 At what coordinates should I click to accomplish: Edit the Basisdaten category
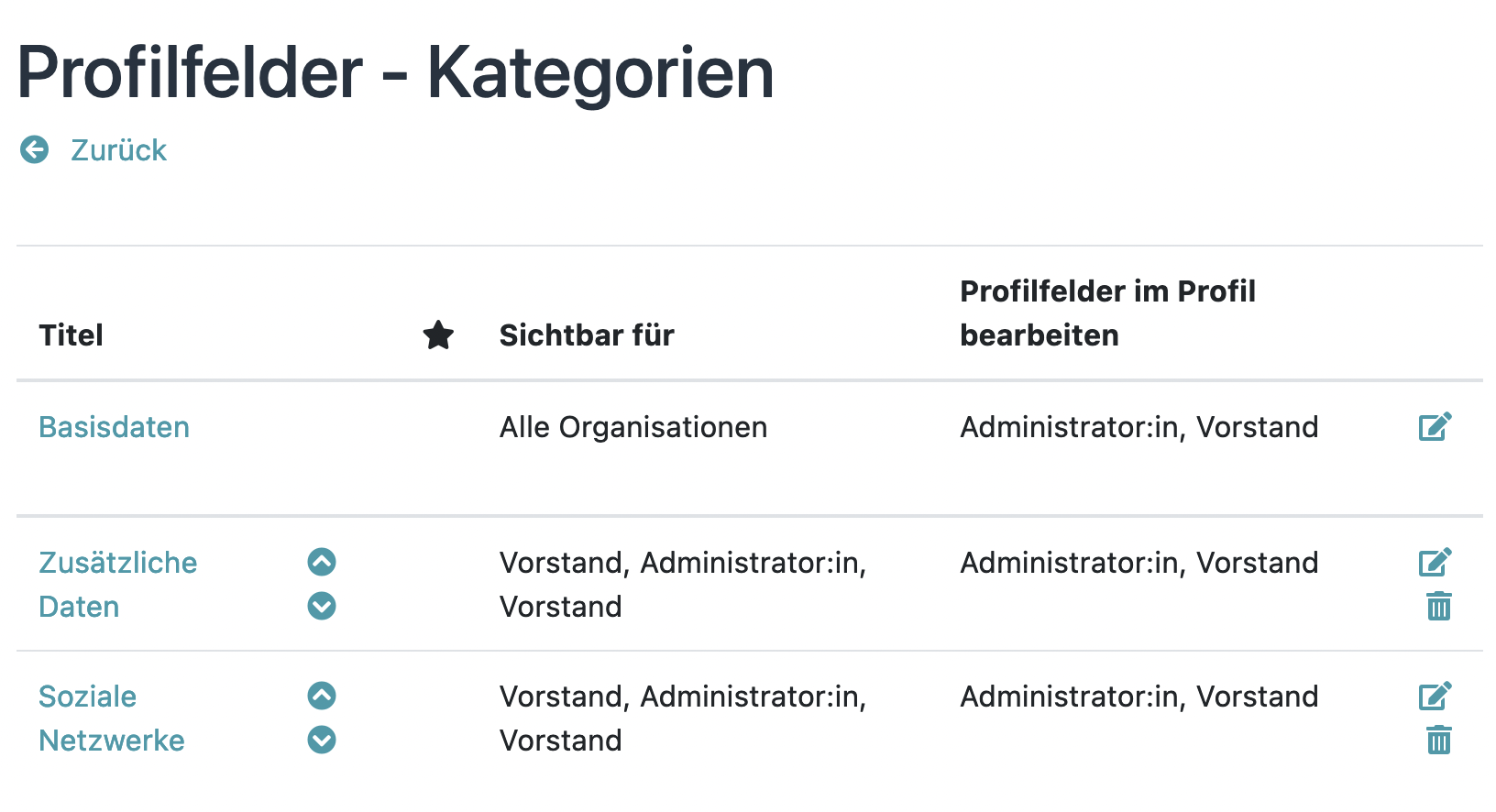1435,427
